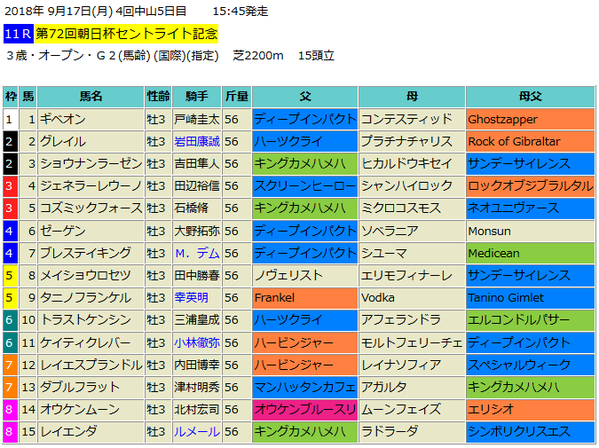The height and width of the screenshot is (448, 599).
Task: Click dam cell Vodka
Action: point(412,298)
